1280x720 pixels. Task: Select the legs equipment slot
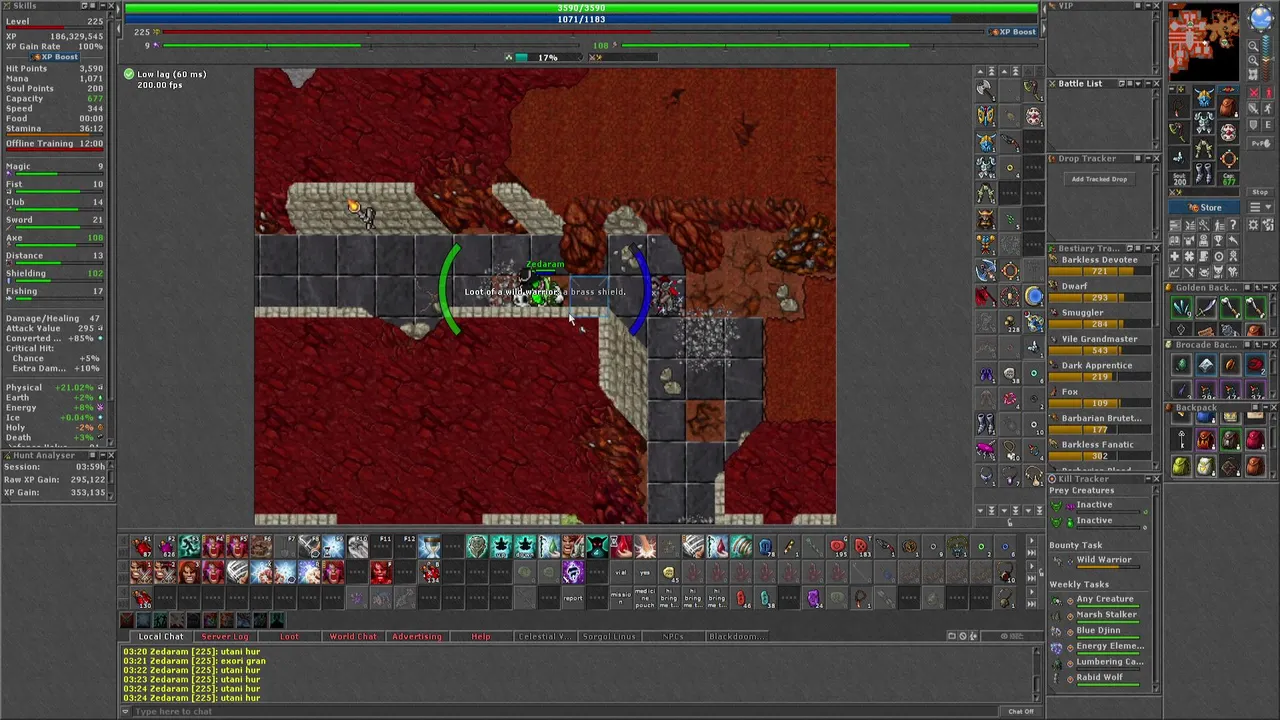1204,148
